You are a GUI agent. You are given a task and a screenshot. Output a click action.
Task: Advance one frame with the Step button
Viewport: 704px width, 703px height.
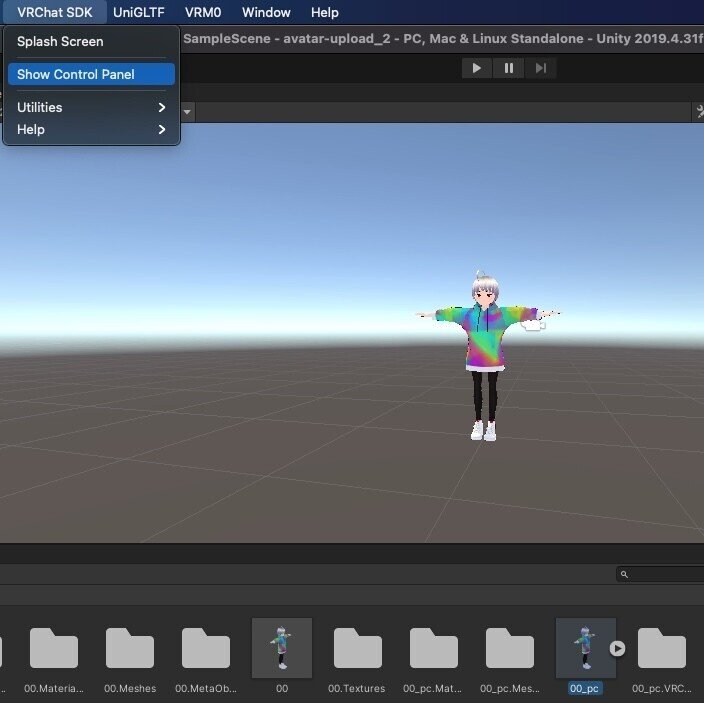pyautogui.click(x=541, y=68)
